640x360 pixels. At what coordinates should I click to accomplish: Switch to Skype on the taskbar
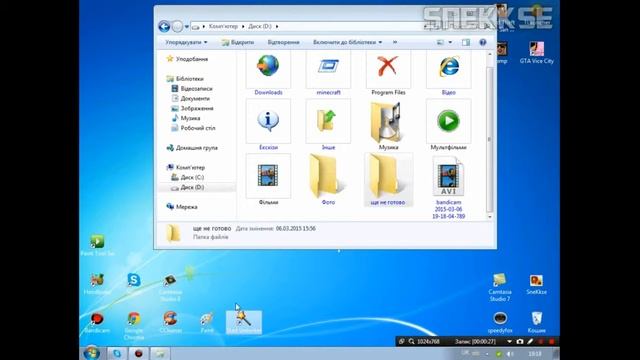tap(117, 353)
